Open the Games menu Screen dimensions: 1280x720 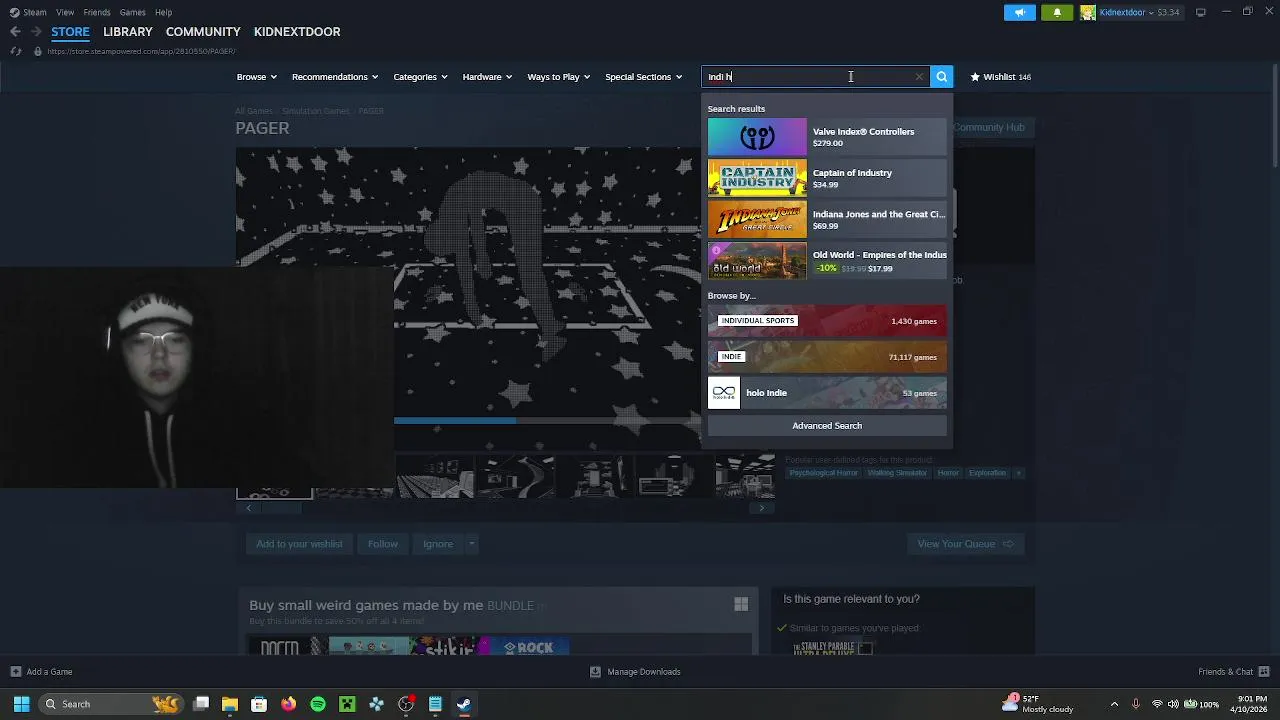132,12
